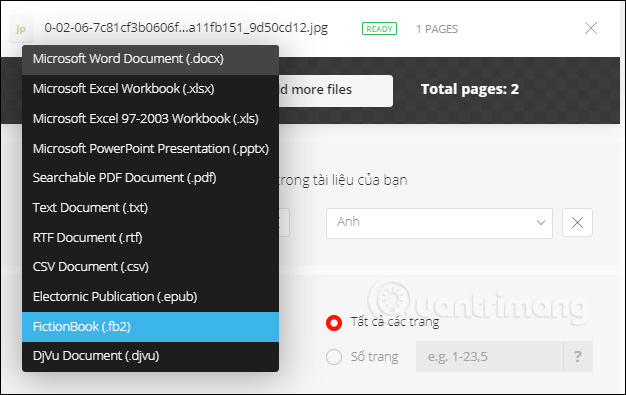Open the question mark help for page range
This screenshot has width=626, height=395.
[x=578, y=356]
